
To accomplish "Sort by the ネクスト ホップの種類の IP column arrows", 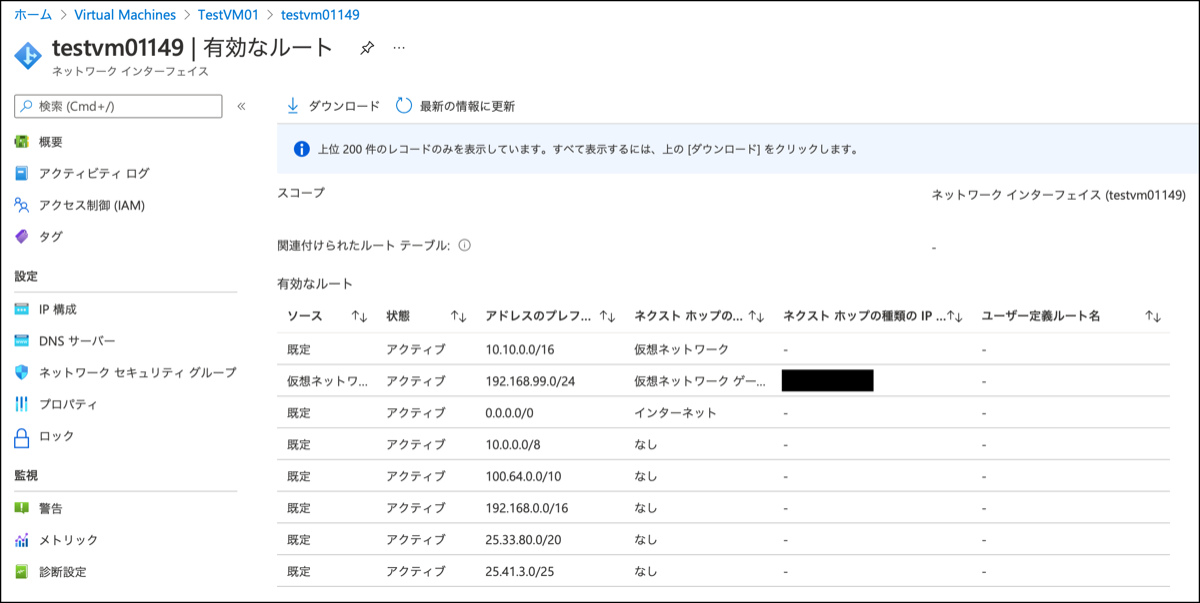I will pyautogui.click(x=955, y=316).
